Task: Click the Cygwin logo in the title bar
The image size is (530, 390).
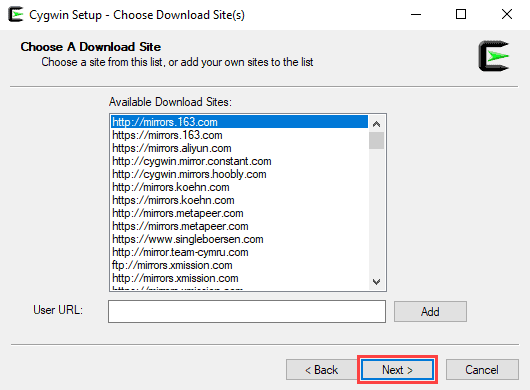Action: click(16, 15)
